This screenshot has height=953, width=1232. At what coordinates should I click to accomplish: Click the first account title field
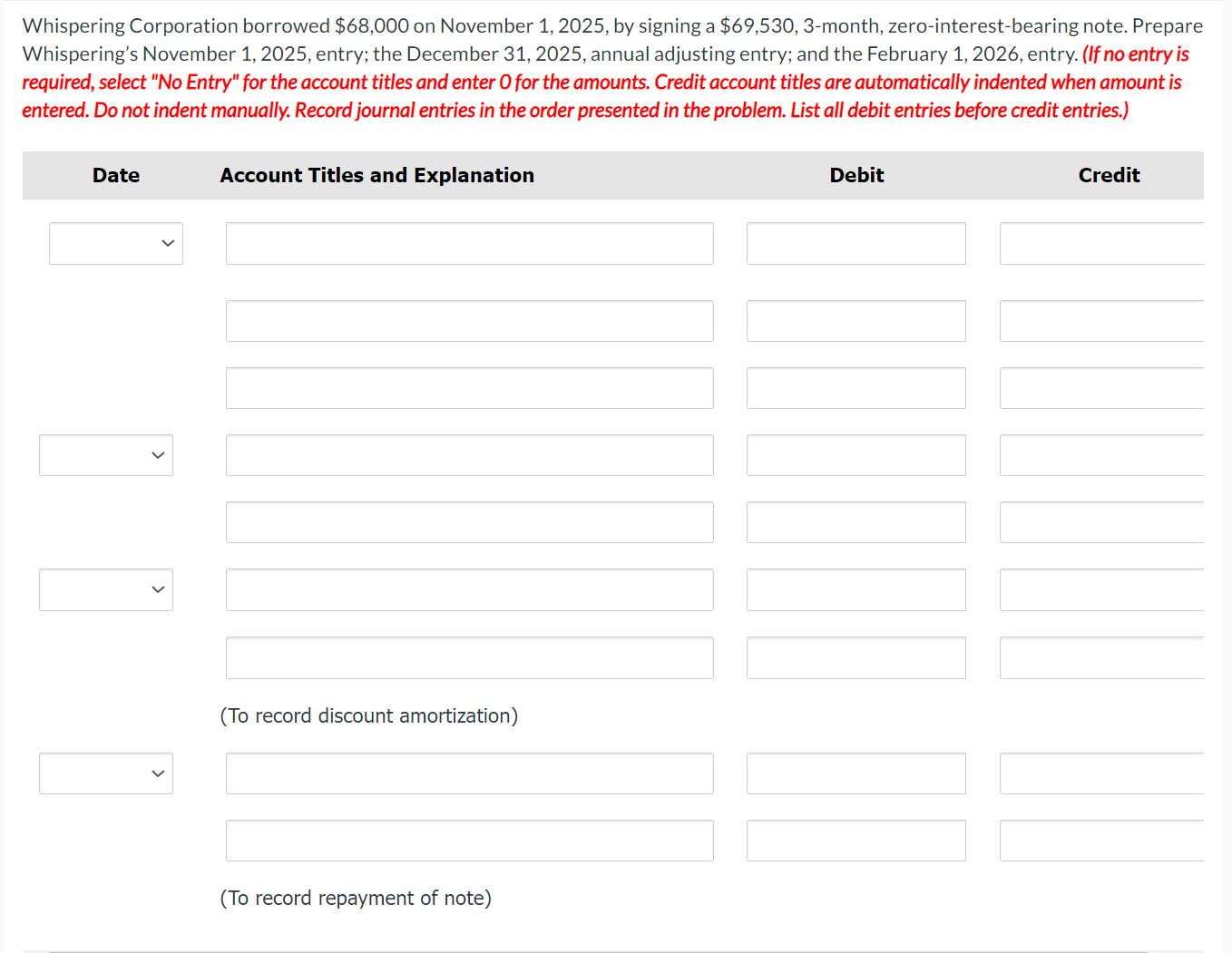click(x=469, y=243)
